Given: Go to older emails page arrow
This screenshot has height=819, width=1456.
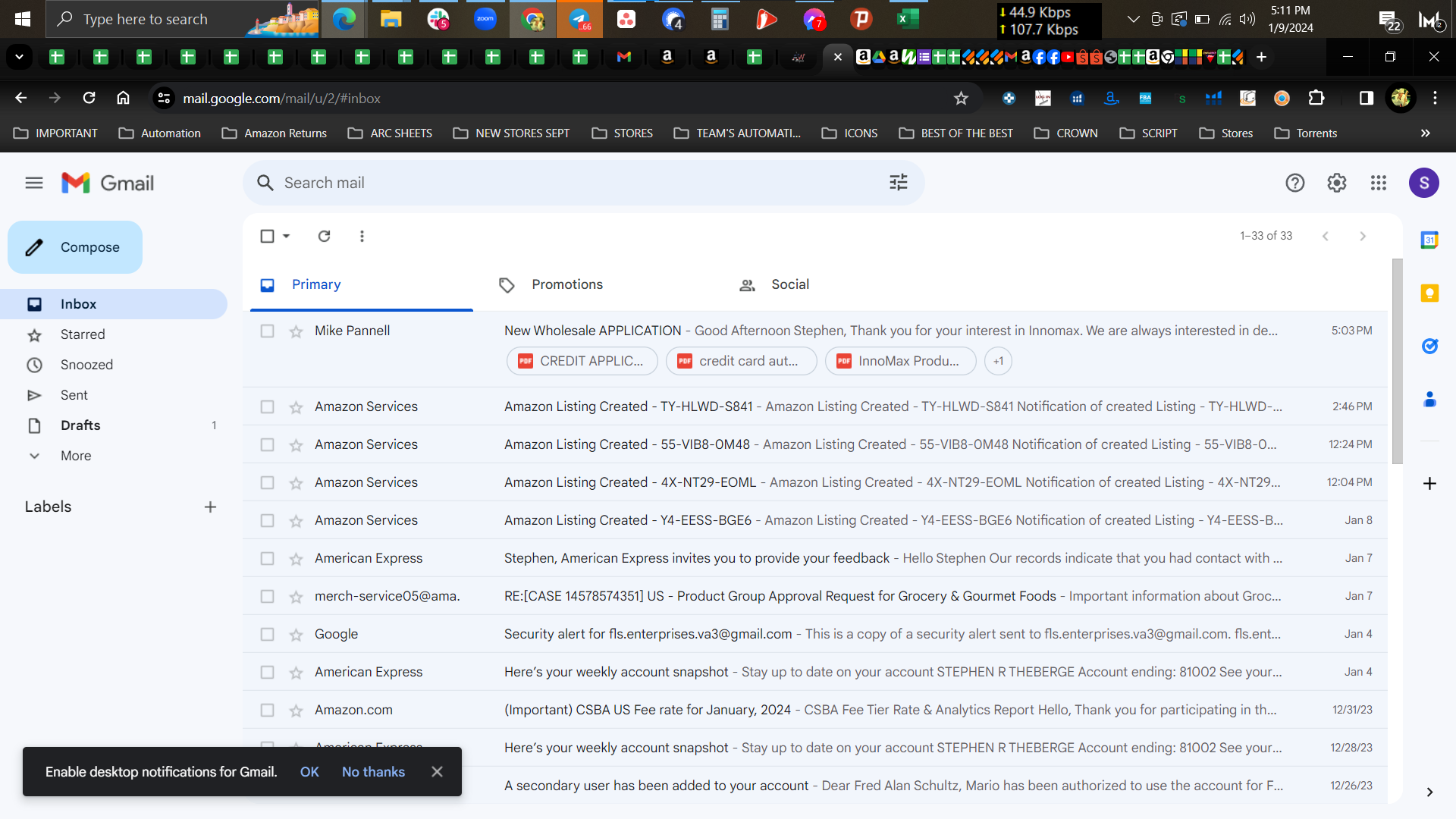Looking at the screenshot, I should pos(1363,236).
